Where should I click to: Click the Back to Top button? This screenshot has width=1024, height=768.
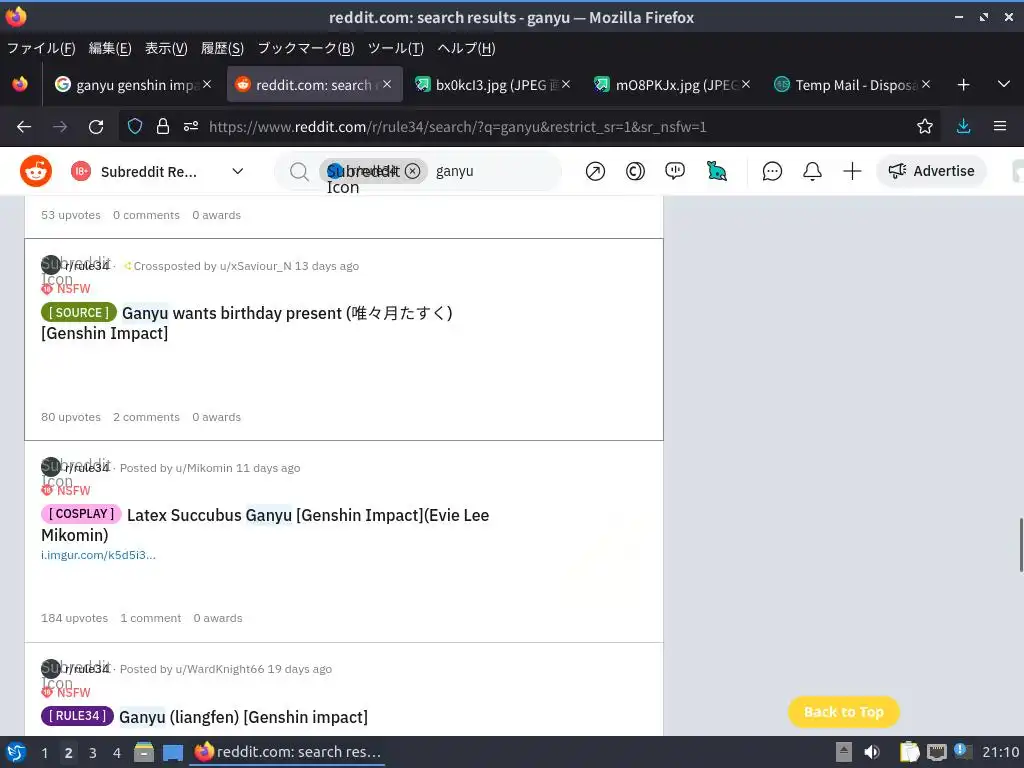point(844,712)
